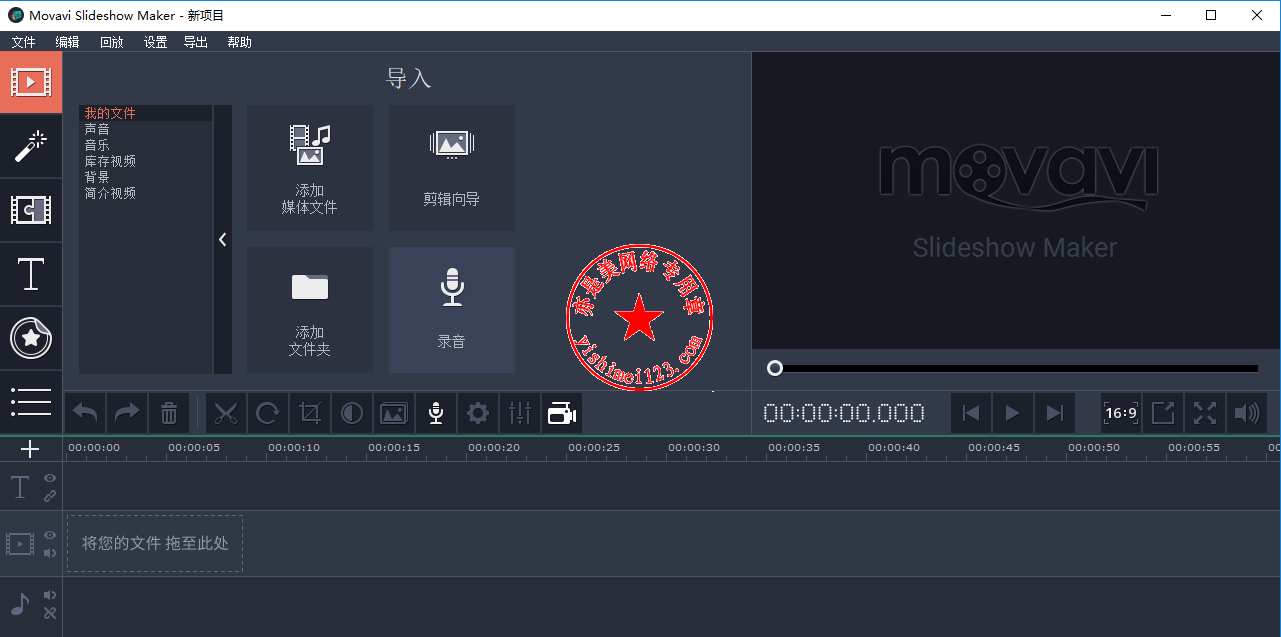This screenshot has width=1281, height=637.
Task: Open the 回放 menu
Action: [x=112, y=42]
